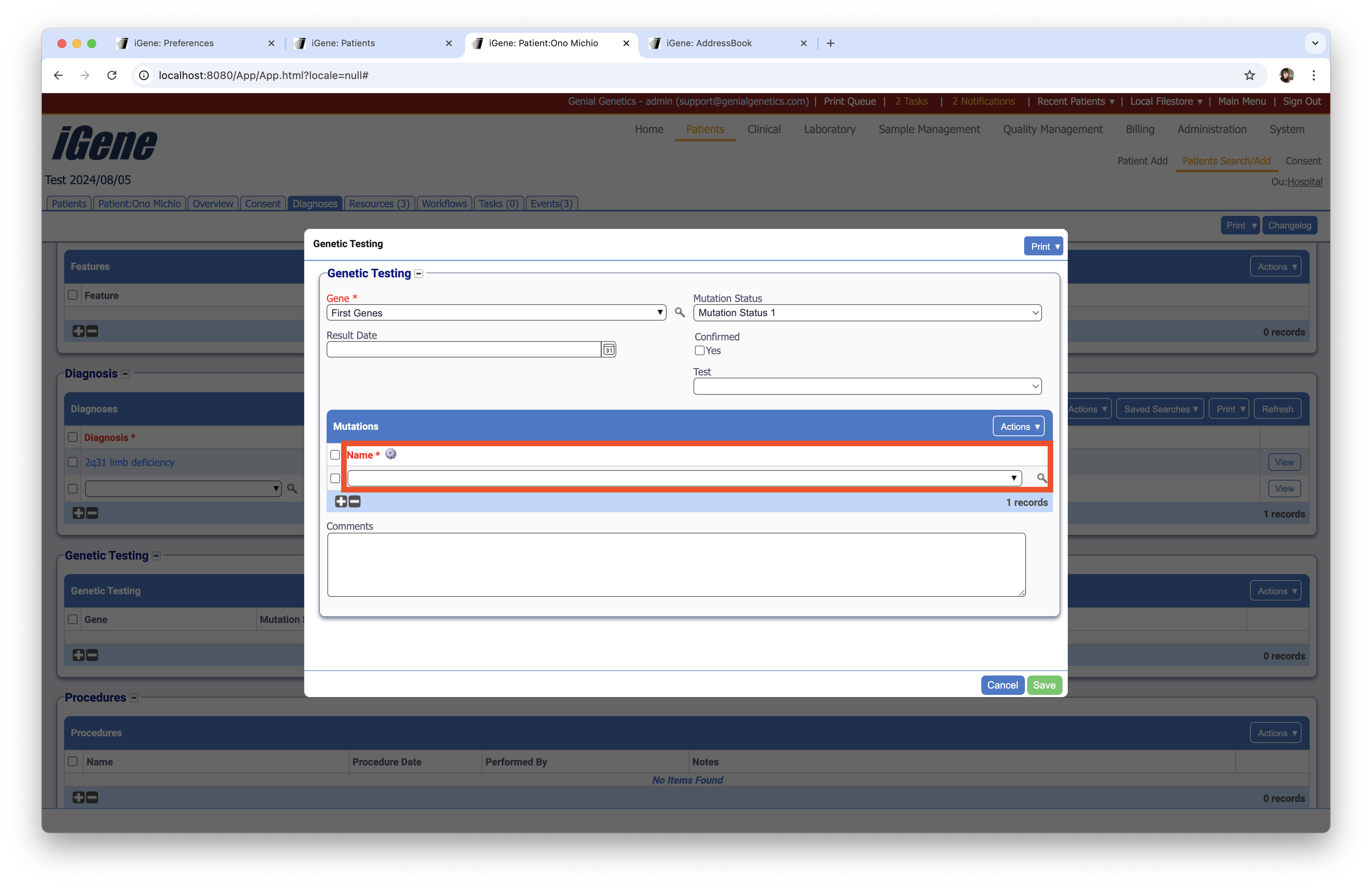Open the Mutation Status dropdown
The width and height of the screenshot is (1372, 888).
point(867,313)
